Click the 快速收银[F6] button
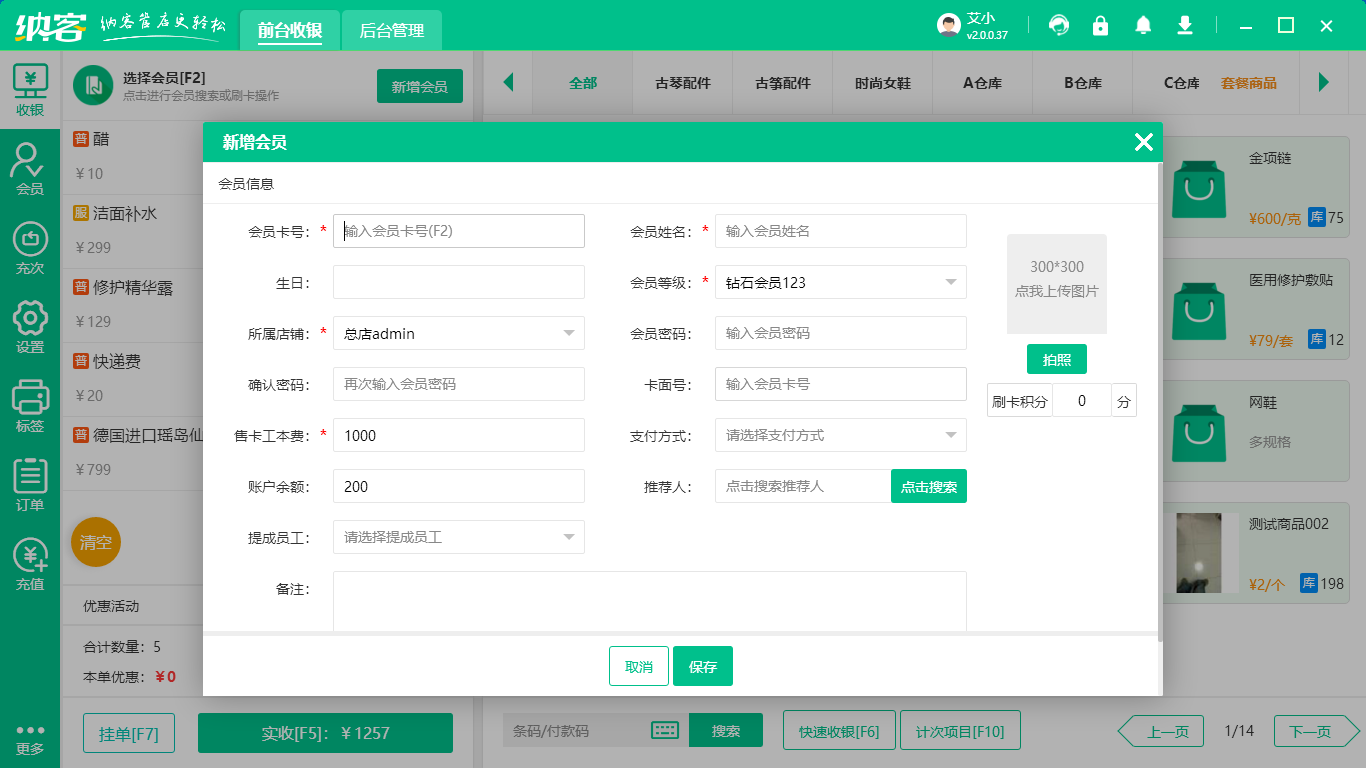This screenshot has height=768, width=1366. pyautogui.click(x=839, y=731)
